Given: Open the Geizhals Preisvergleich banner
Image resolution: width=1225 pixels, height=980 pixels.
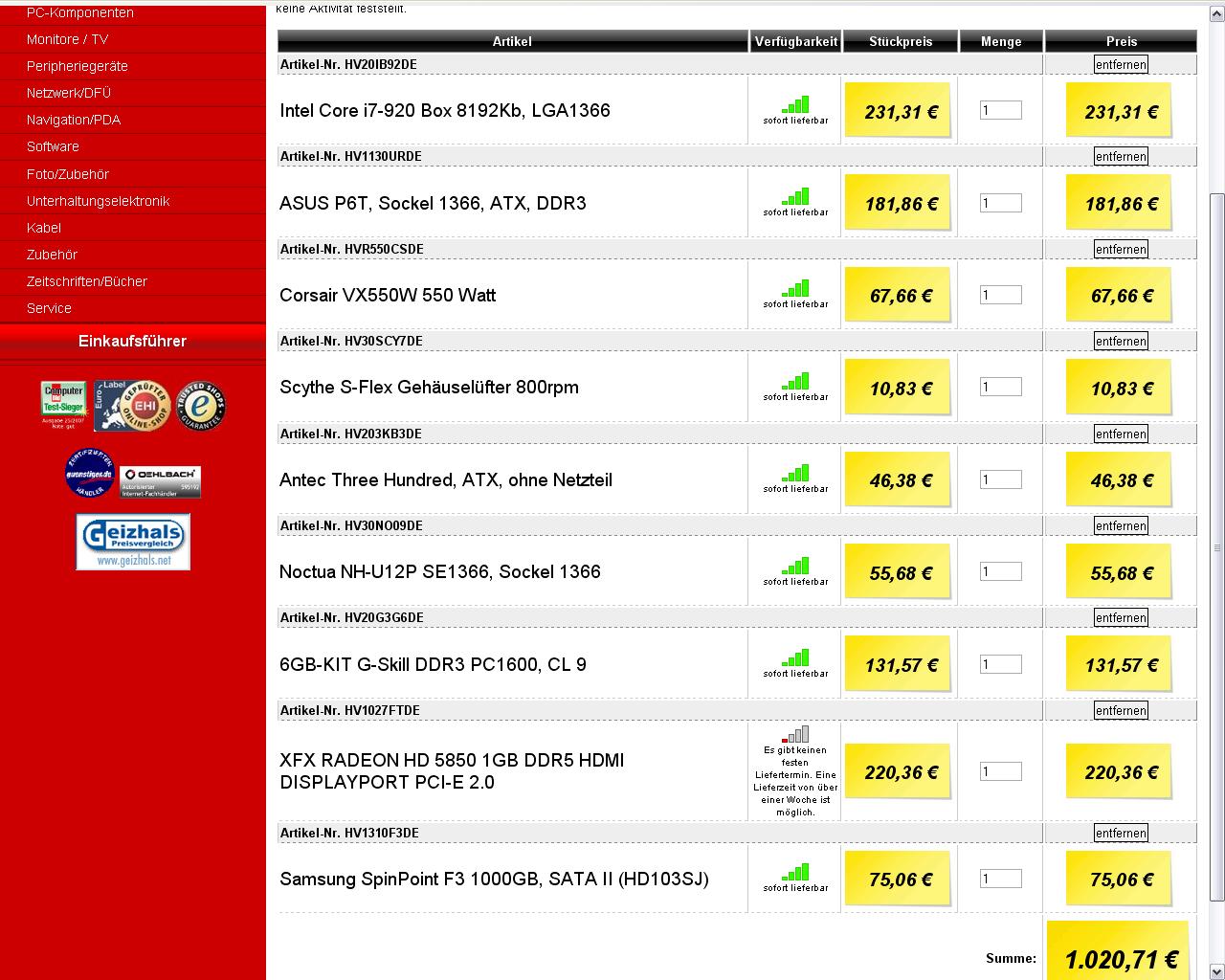Looking at the screenshot, I should (x=133, y=542).
